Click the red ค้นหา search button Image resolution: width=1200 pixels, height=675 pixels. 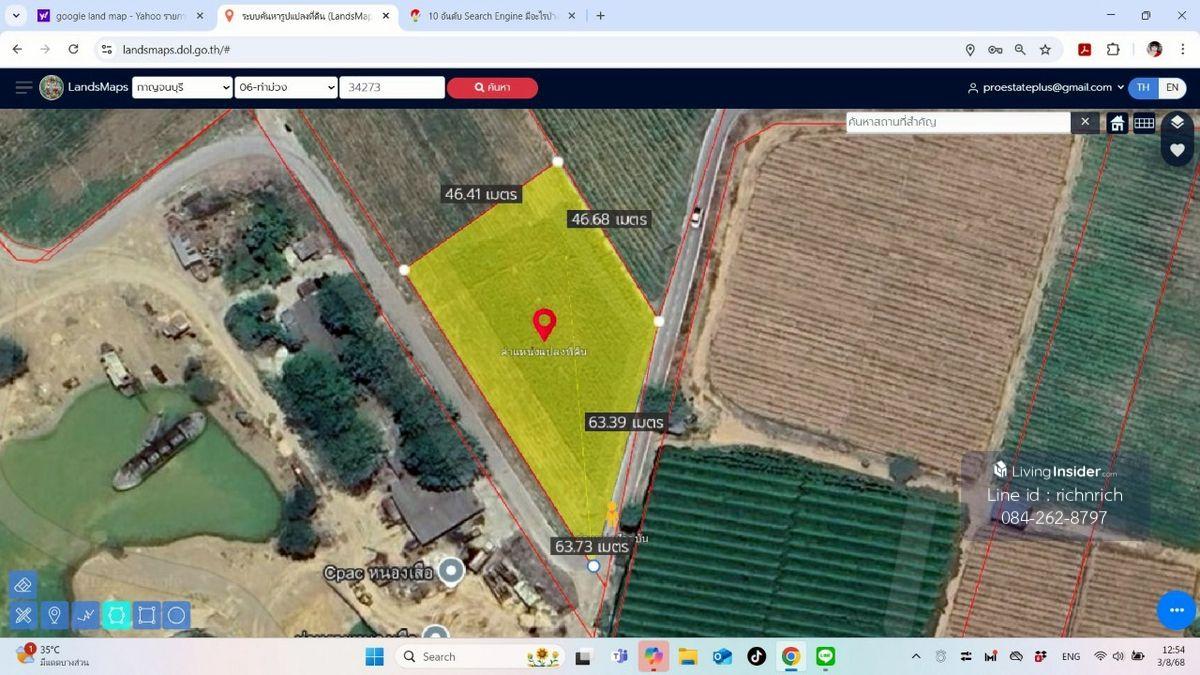[492, 88]
